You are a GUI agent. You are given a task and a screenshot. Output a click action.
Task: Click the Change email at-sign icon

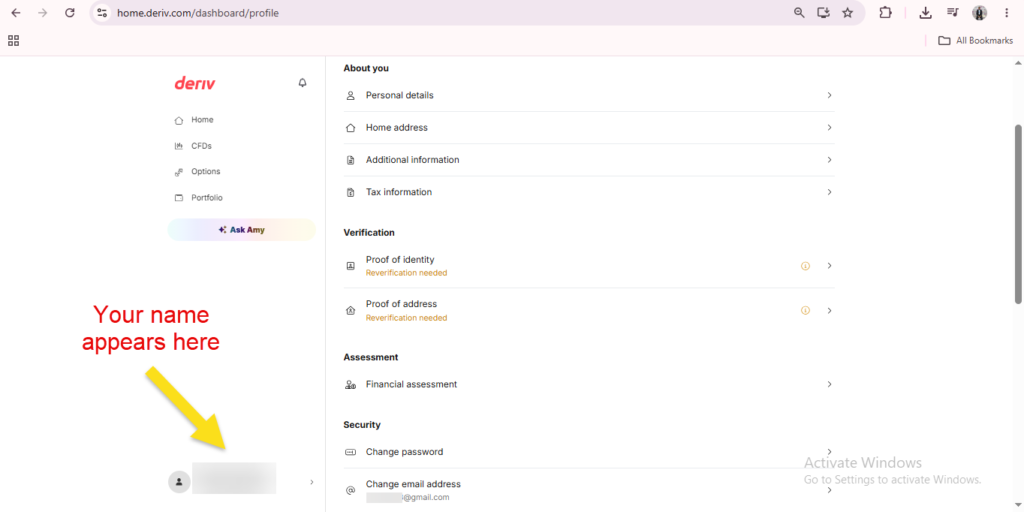[x=351, y=490]
